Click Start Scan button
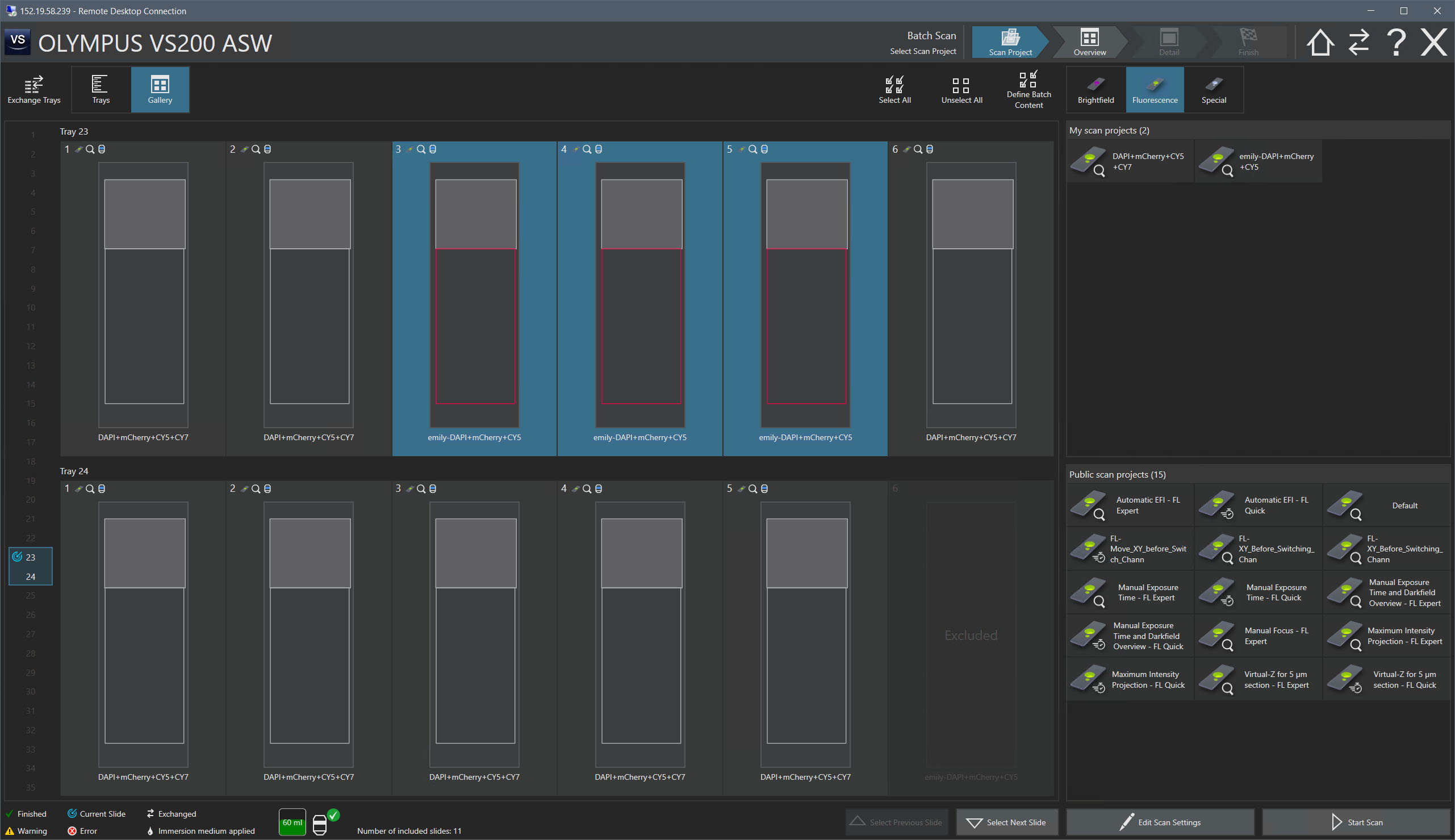1455x840 pixels. tap(1355, 822)
